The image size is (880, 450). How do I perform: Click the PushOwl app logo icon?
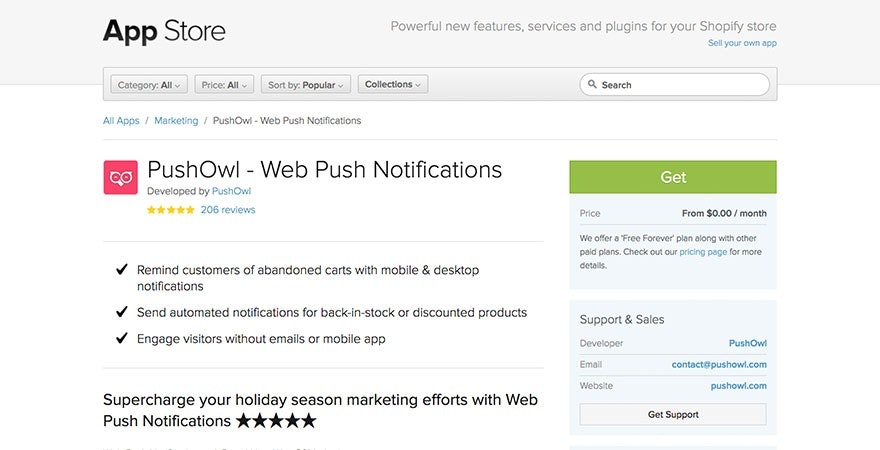coord(120,177)
